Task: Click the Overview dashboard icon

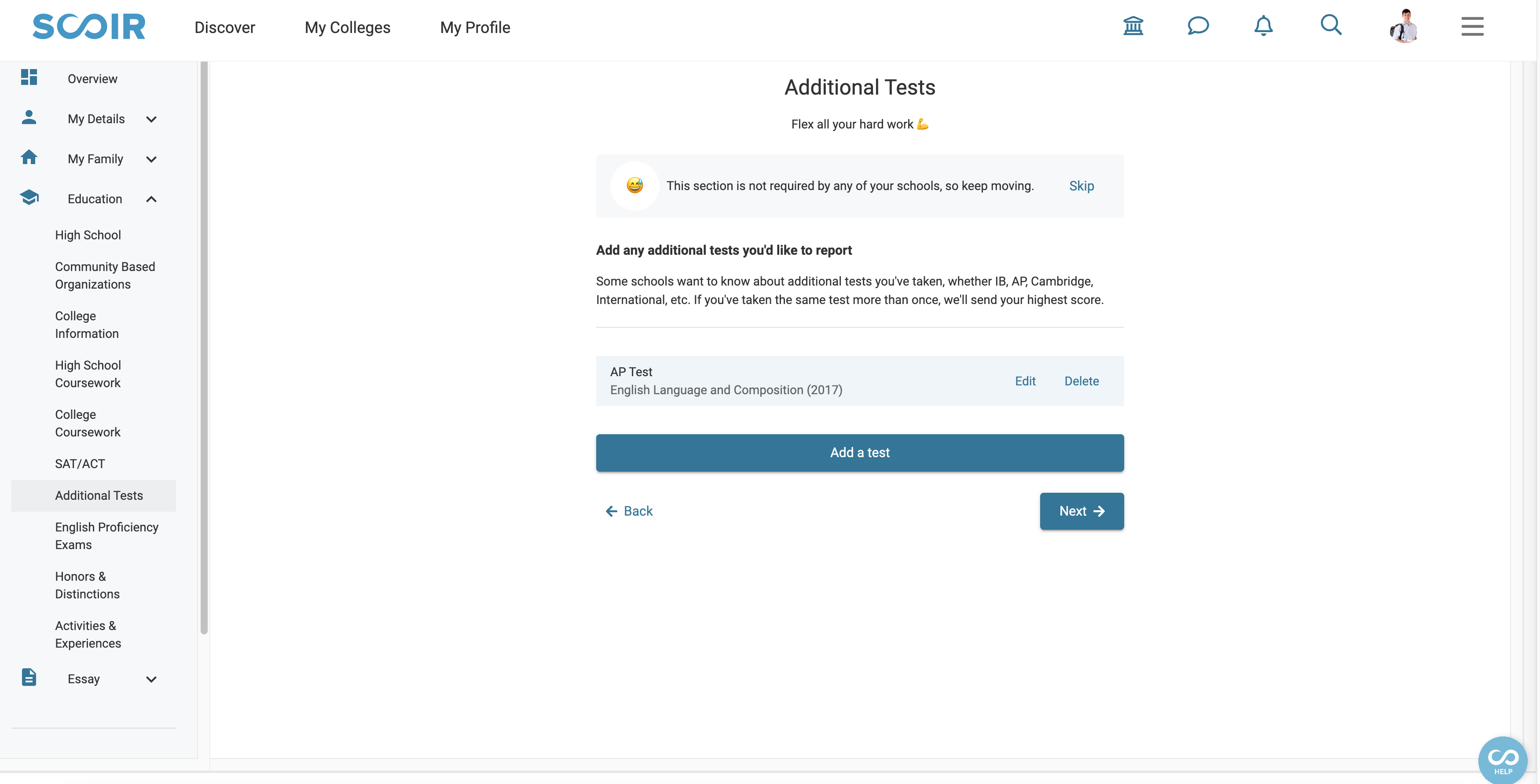Action: click(x=29, y=77)
